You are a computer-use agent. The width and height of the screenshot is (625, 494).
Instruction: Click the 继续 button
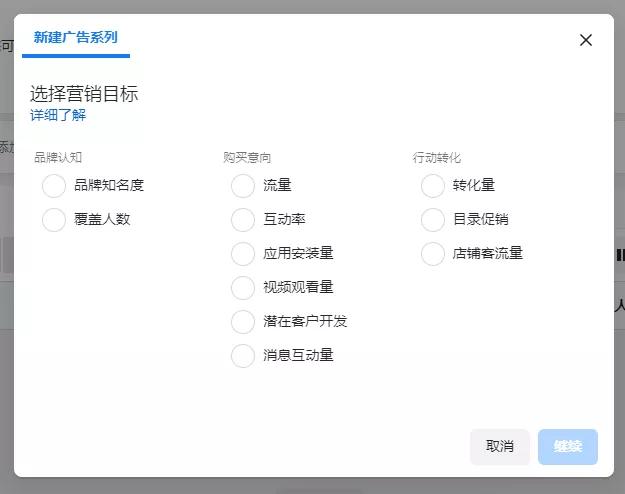point(568,447)
